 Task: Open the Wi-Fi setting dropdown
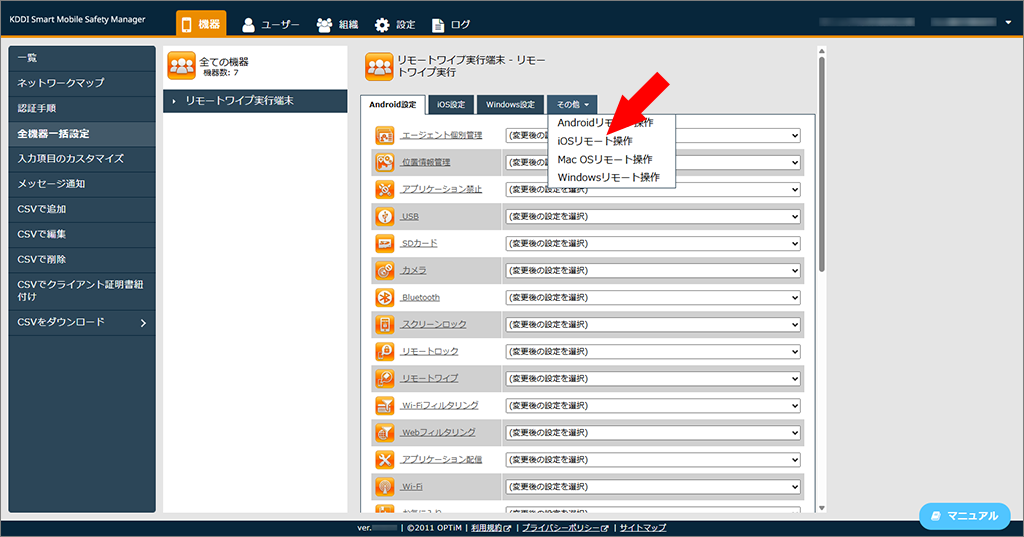coord(653,487)
